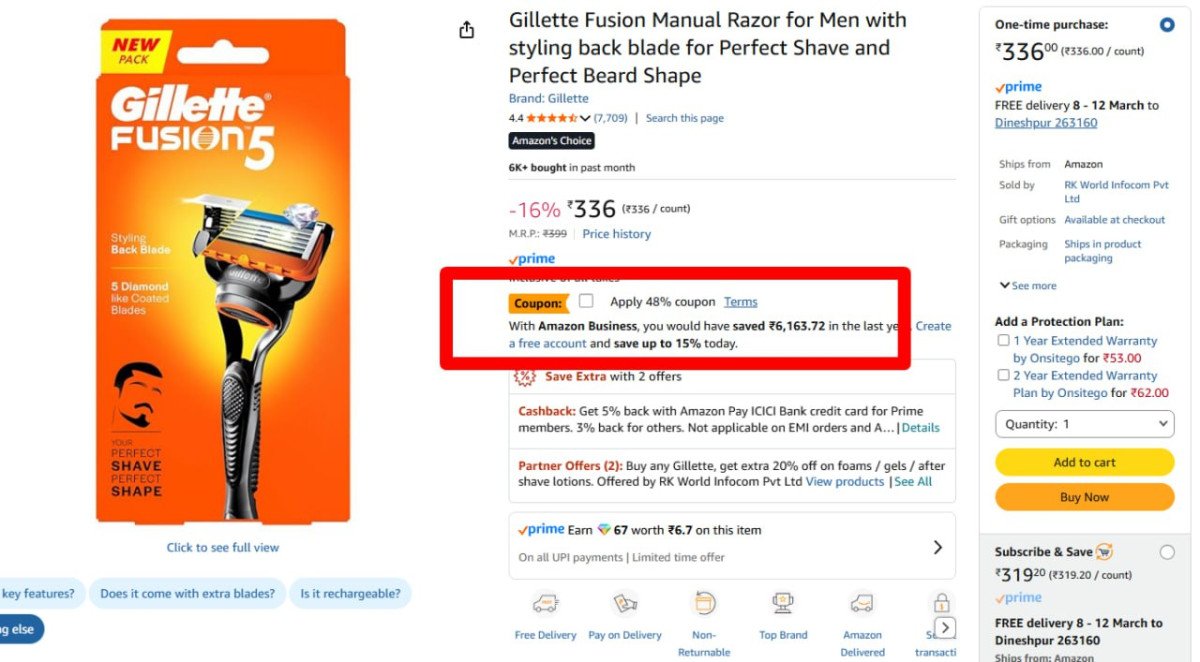
Task: Open the Quantity dropdown
Action: click(x=1084, y=424)
